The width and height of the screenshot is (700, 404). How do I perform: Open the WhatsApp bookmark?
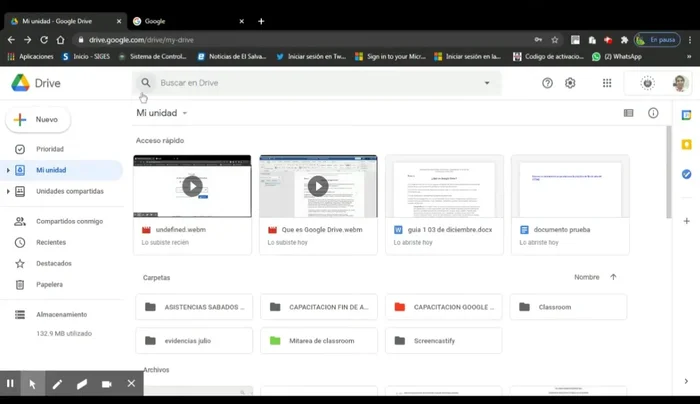(617, 57)
